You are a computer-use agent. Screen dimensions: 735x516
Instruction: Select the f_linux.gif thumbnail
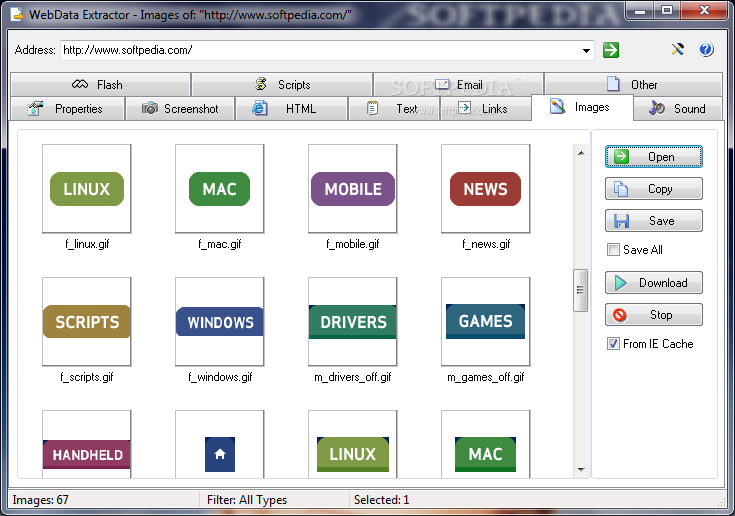click(87, 188)
